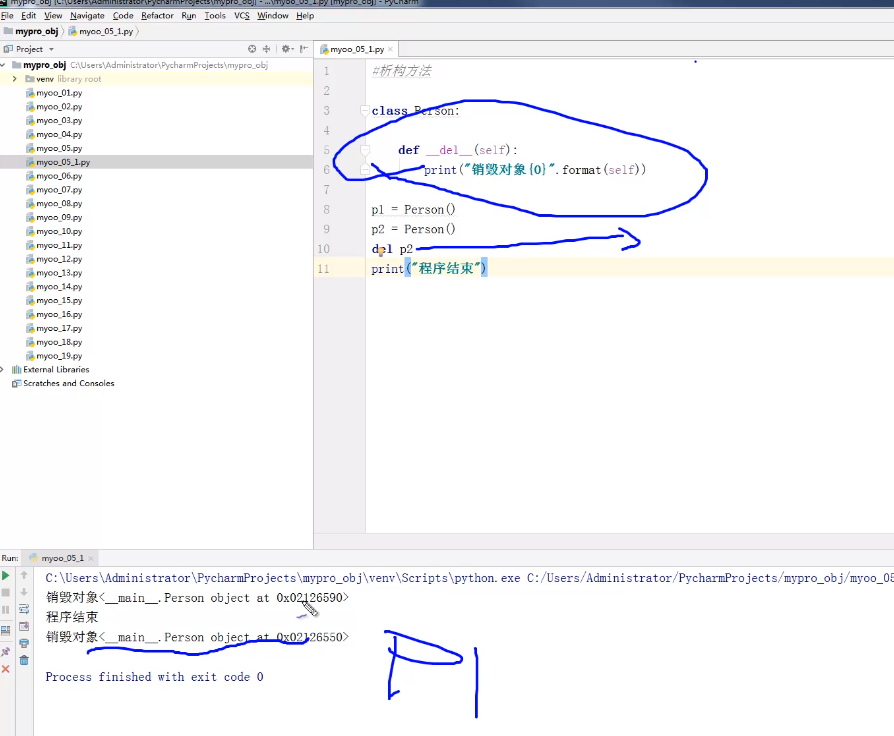Screen dimensions: 894x736
Task: Click the 'p1 = Person()' code line
Action: pos(413,210)
